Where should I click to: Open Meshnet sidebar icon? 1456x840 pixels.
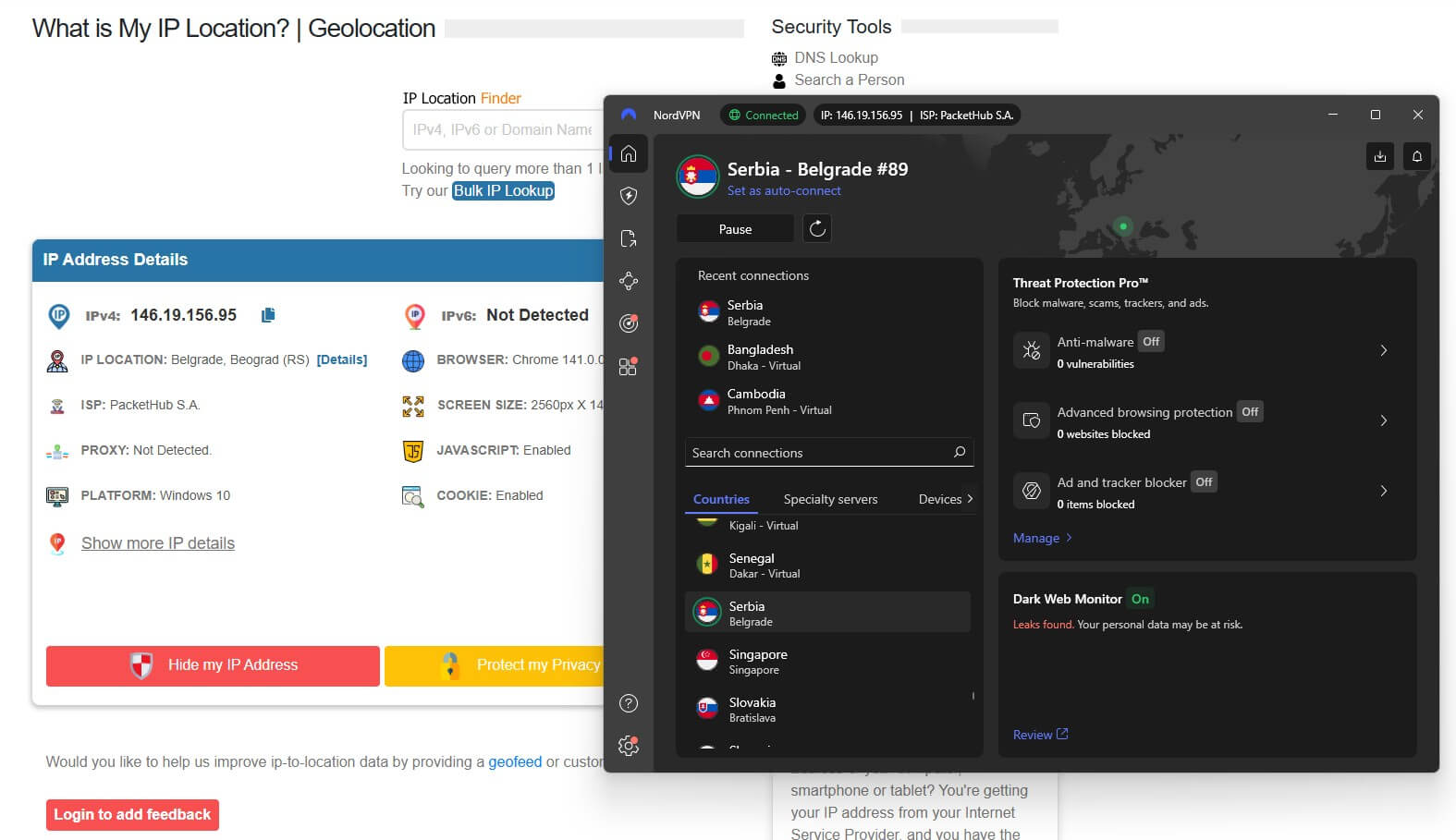pyautogui.click(x=629, y=281)
